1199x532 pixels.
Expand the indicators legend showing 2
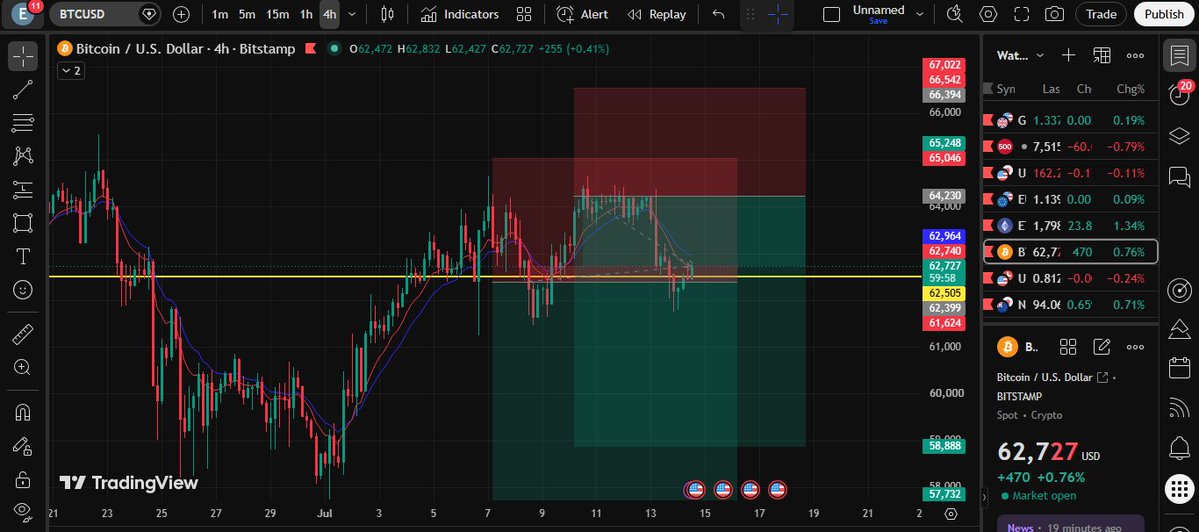tap(70, 70)
